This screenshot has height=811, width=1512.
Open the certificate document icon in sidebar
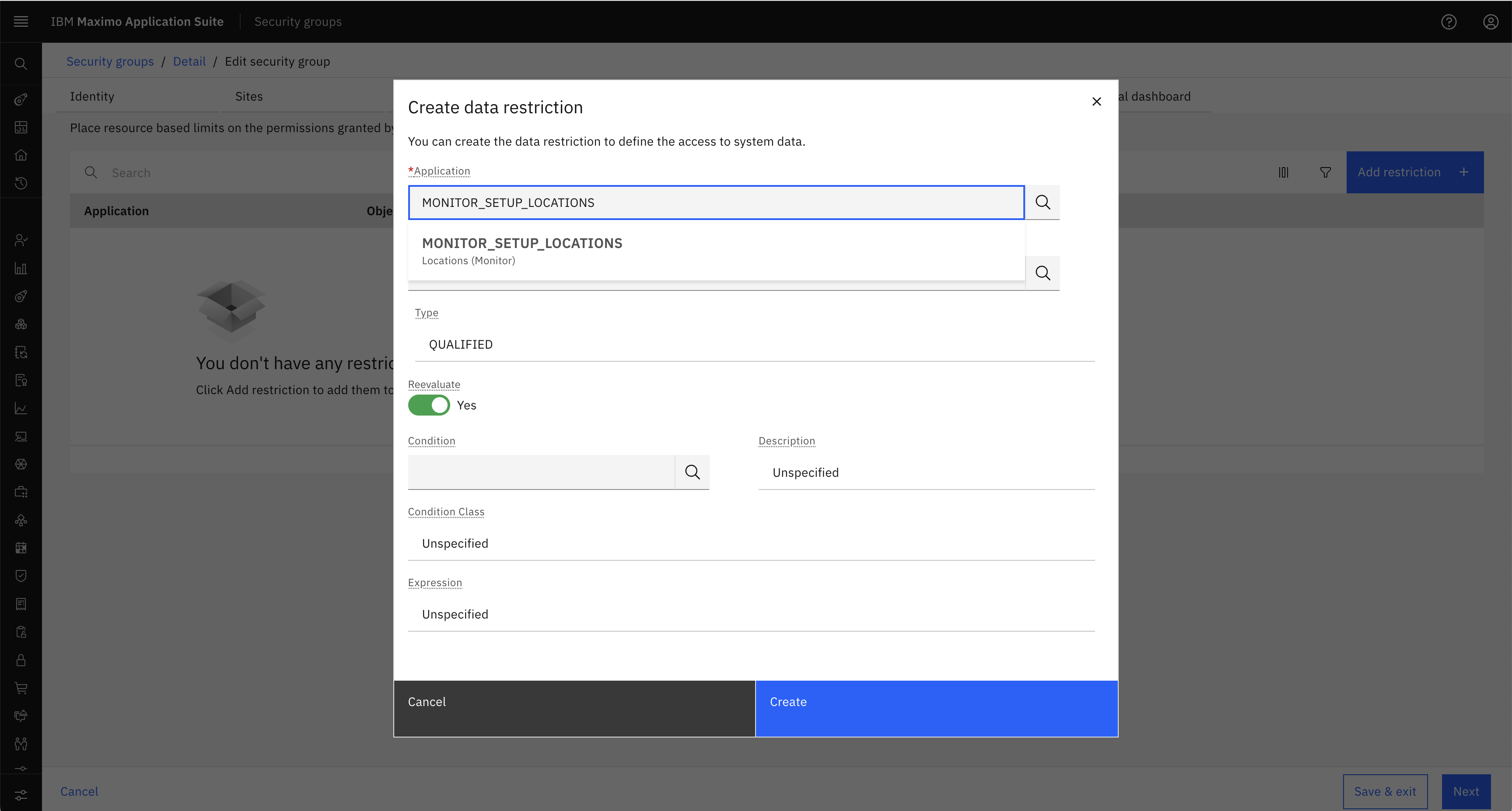coord(21,380)
